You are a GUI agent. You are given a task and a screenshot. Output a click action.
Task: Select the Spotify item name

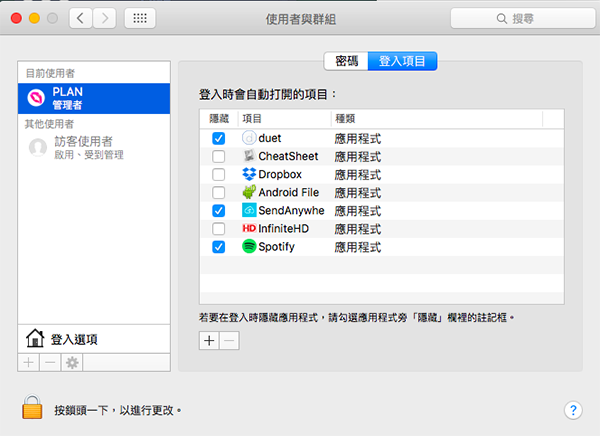(277, 247)
